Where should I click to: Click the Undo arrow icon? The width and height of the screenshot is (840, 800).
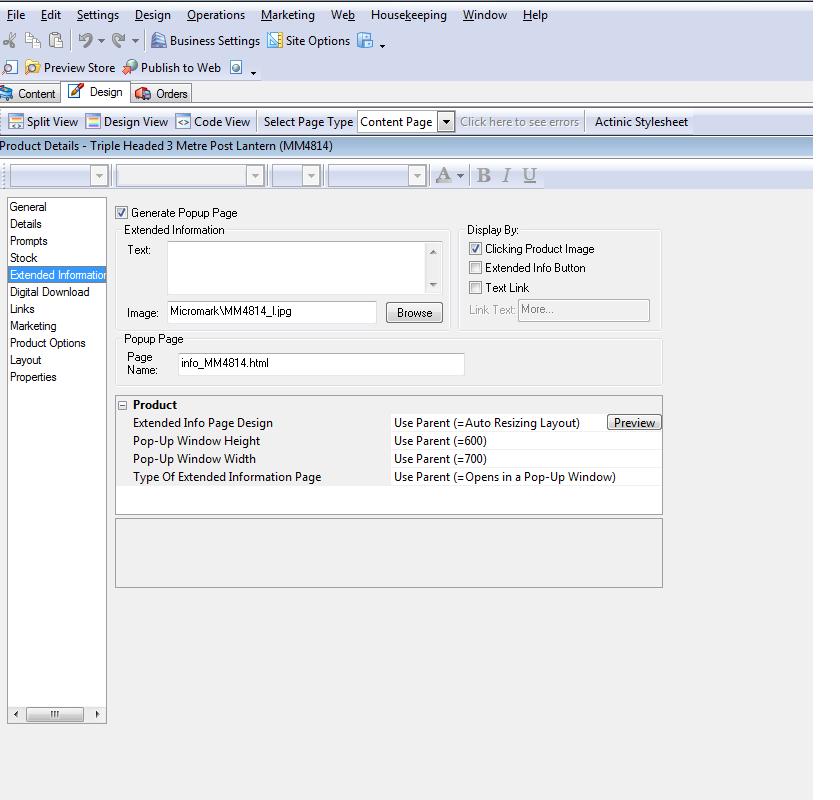click(x=85, y=41)
